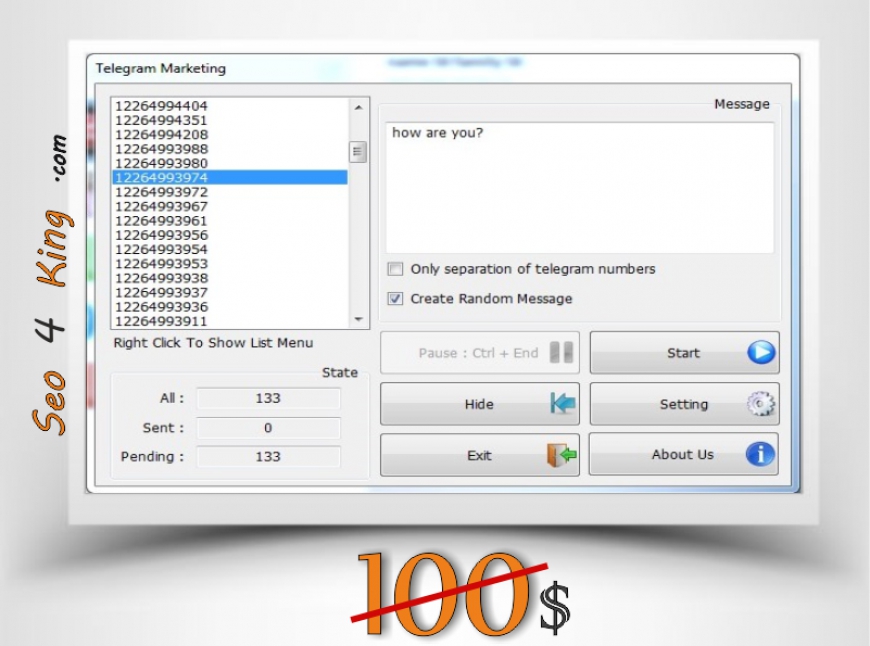Image resolution: width=870 pixels, height=646 pixels.
Task: Select number 12264993956
Action: click(230, 235)
